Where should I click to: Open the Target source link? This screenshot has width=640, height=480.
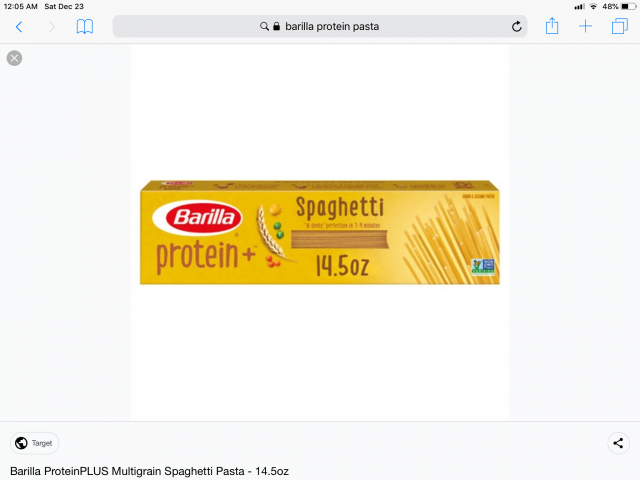35,443
